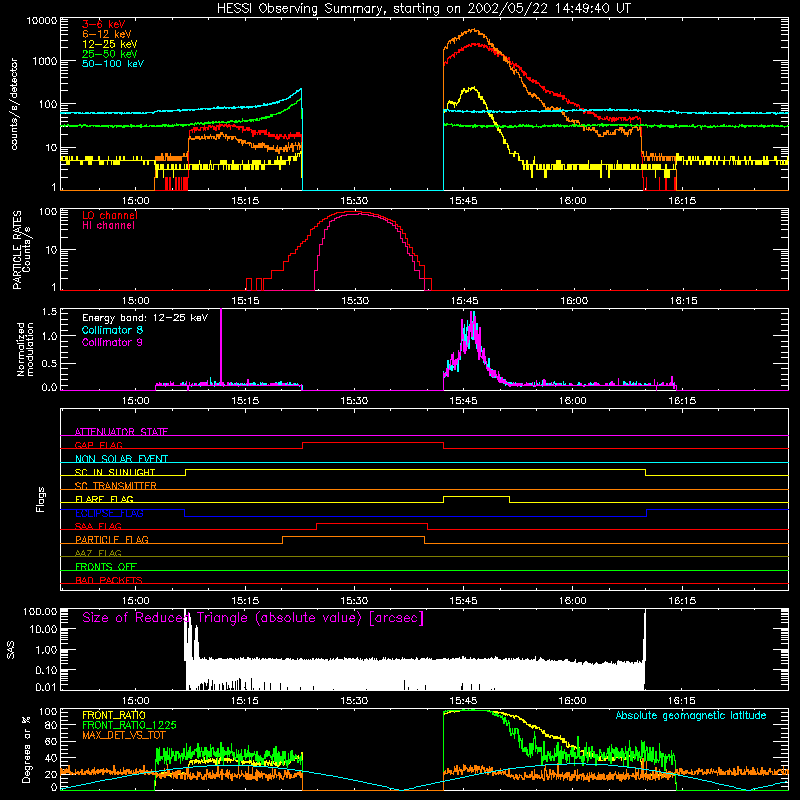Viewport: 800px width, 800px height.
Task: Click the NON_SOLAR_EVENT flag label
Action: 121,459
